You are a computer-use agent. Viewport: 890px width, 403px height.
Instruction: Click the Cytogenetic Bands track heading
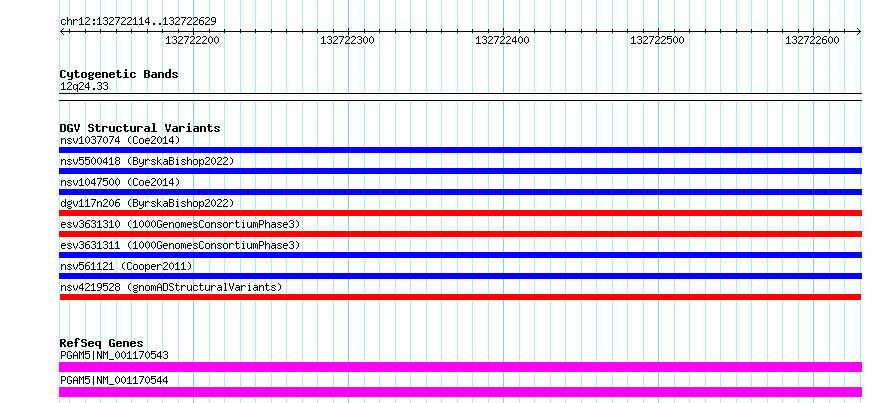(x=119, y=74)
